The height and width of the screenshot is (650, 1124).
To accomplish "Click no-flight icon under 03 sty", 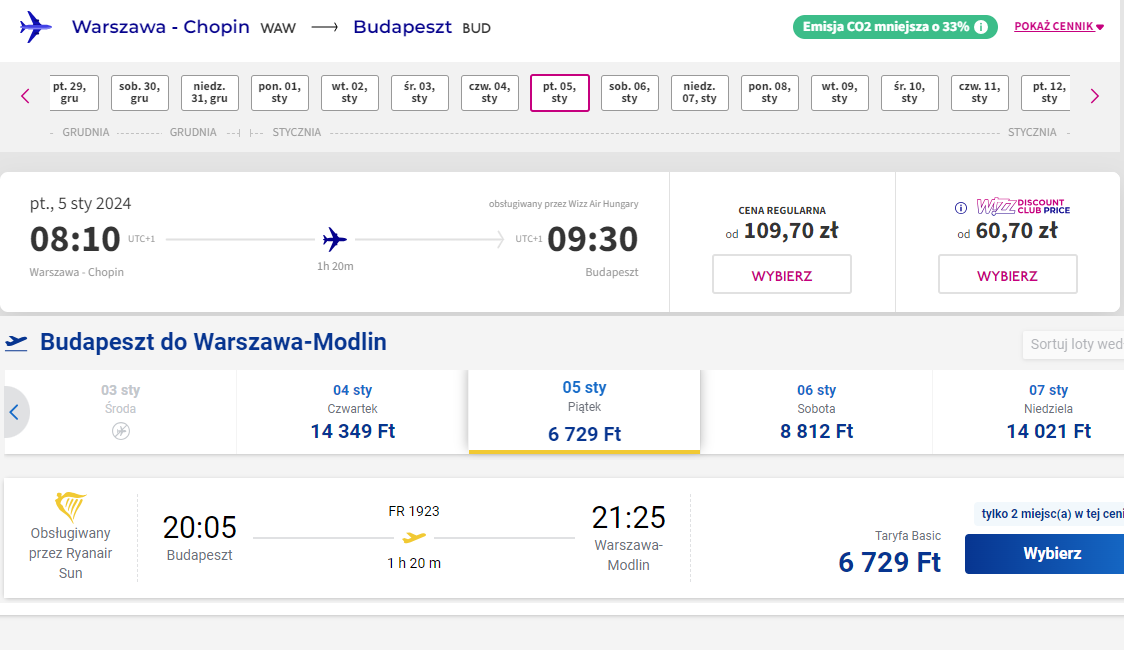I will (120, 431).
